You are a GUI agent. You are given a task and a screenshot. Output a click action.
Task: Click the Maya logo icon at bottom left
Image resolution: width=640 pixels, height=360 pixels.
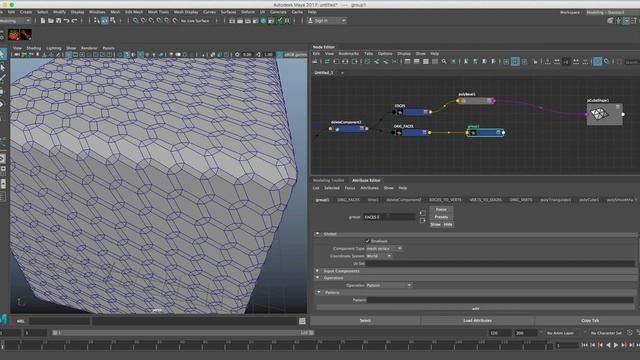pos(3,319)
